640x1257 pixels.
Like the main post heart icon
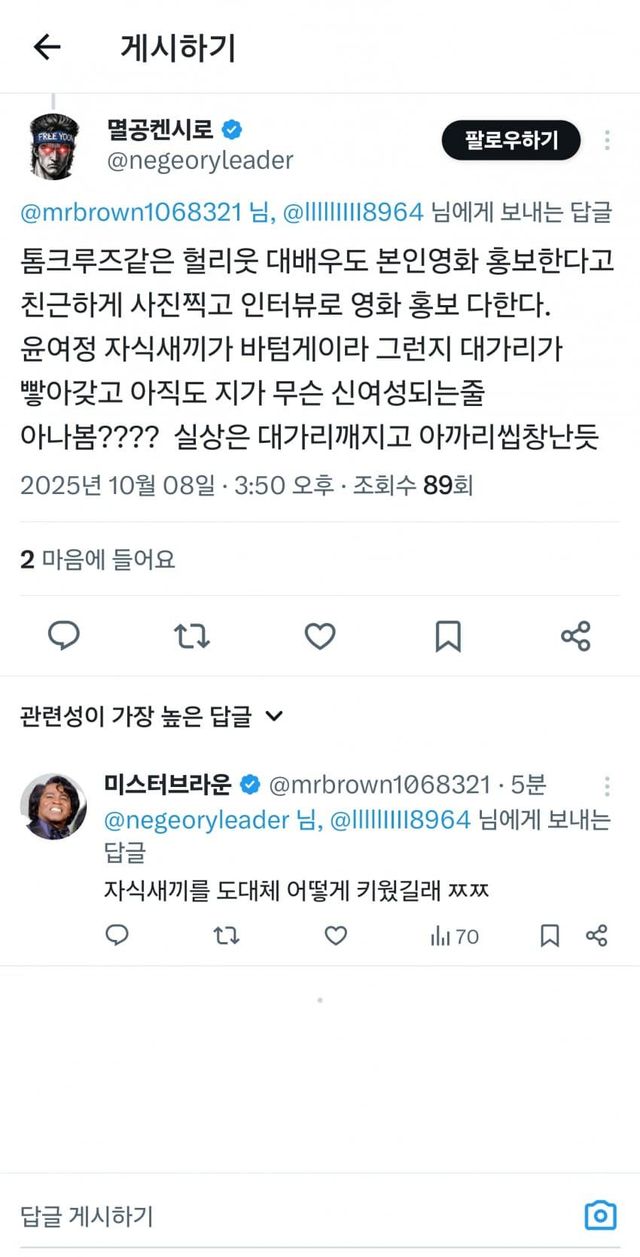click(320, 636)
